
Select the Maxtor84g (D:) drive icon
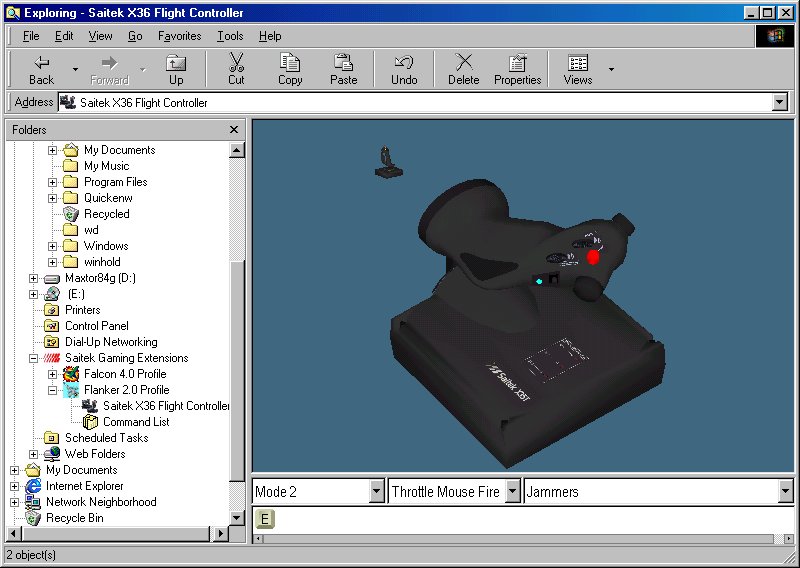(x=52, y=278)
